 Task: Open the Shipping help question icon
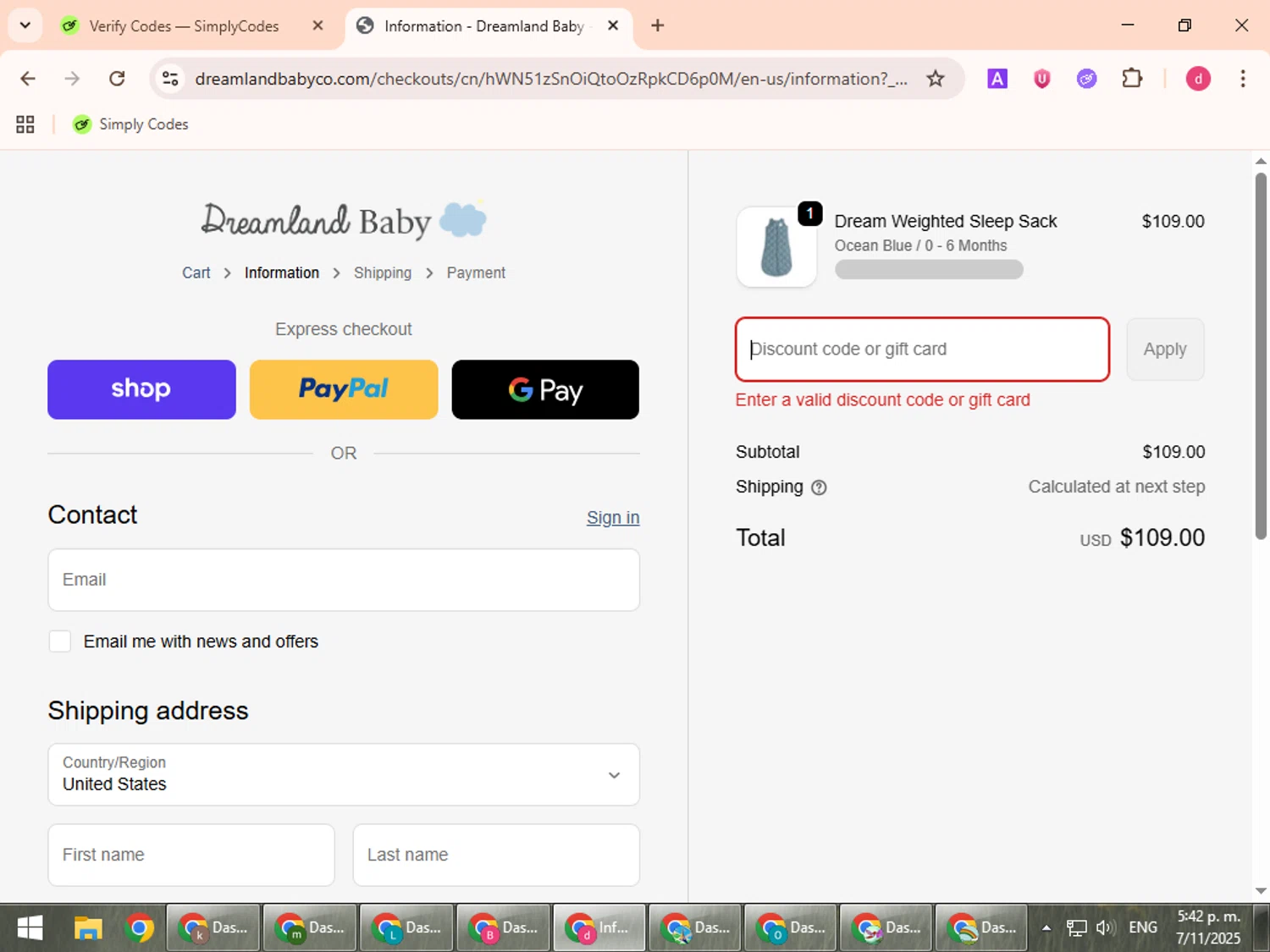(819, 487)
